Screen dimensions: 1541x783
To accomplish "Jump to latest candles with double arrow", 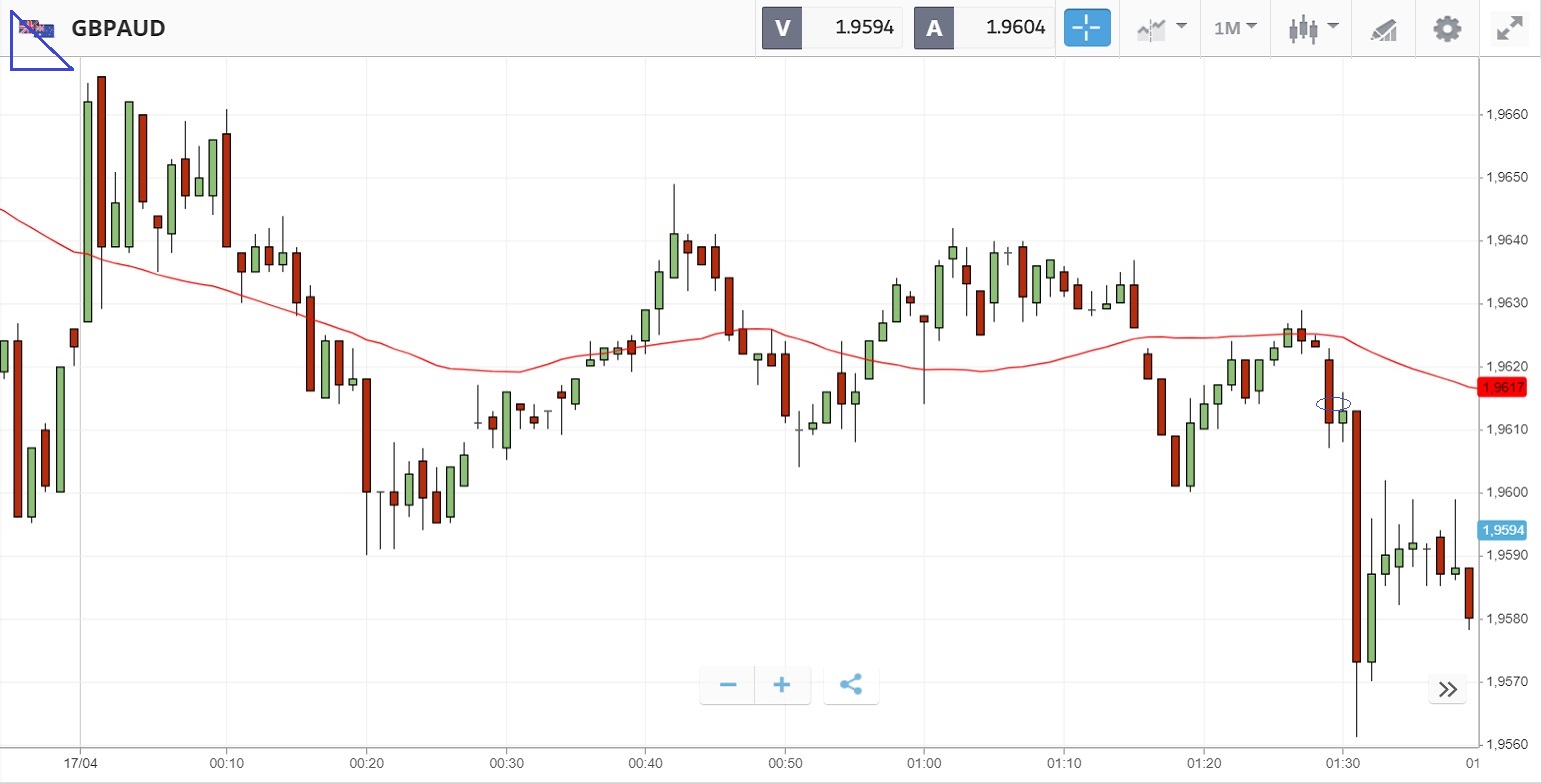I will click(1447, 689).
